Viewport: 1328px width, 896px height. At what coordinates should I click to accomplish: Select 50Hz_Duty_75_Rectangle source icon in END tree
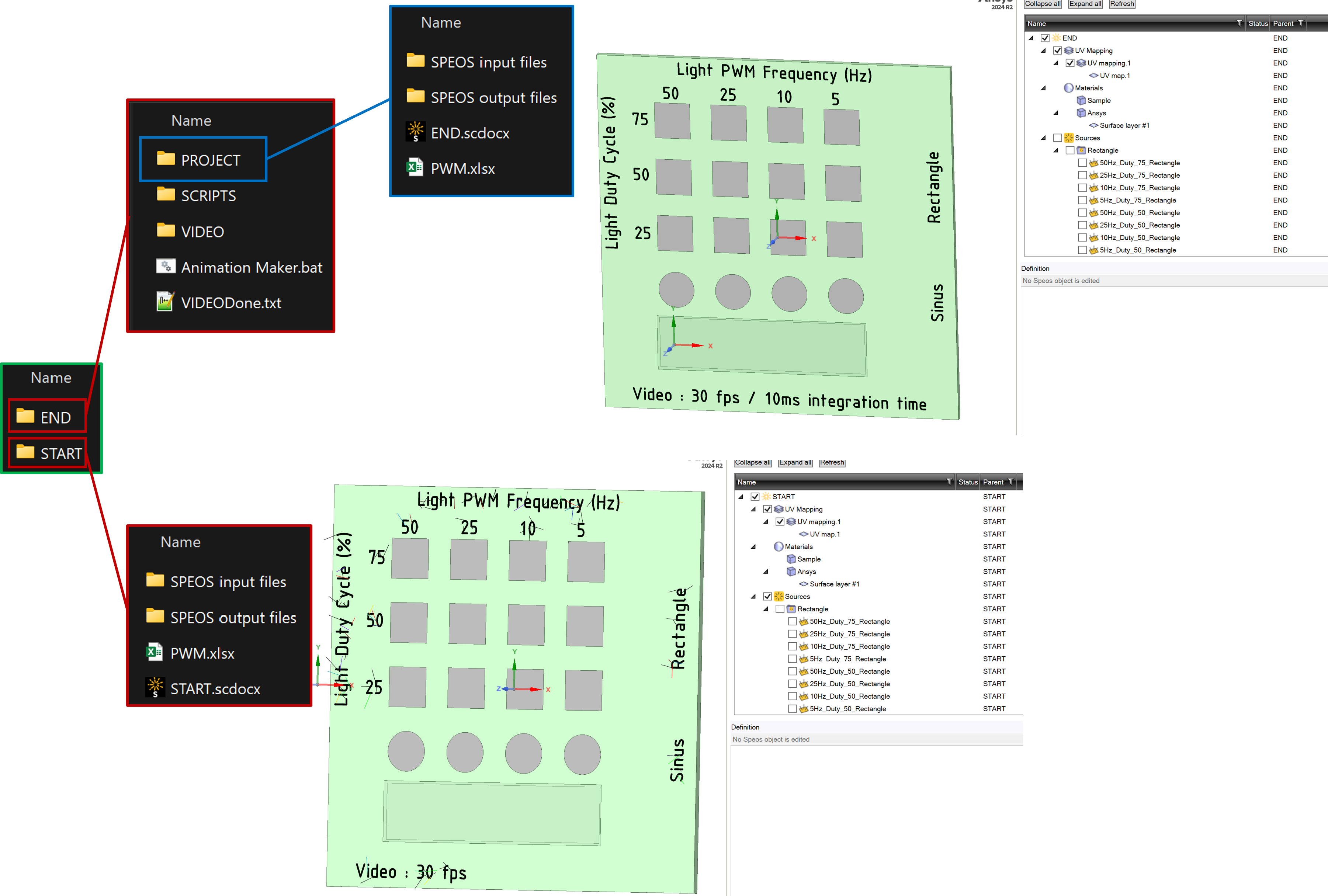1094,163
